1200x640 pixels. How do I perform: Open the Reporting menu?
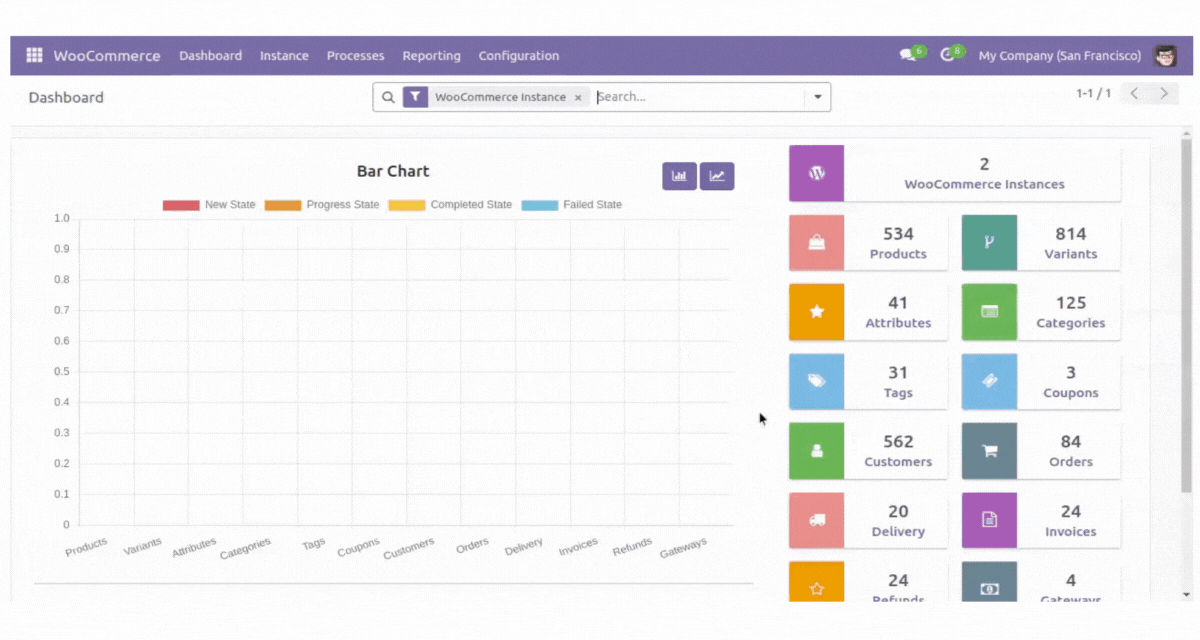[x=431, y=56]
